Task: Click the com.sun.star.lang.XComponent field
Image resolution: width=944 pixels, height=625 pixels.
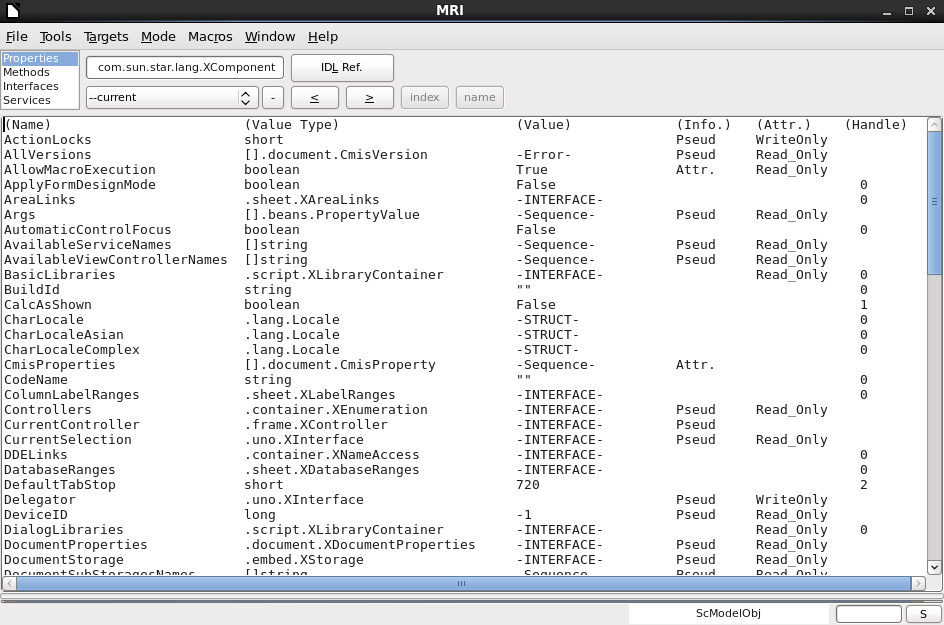Action: pos(185,67)
